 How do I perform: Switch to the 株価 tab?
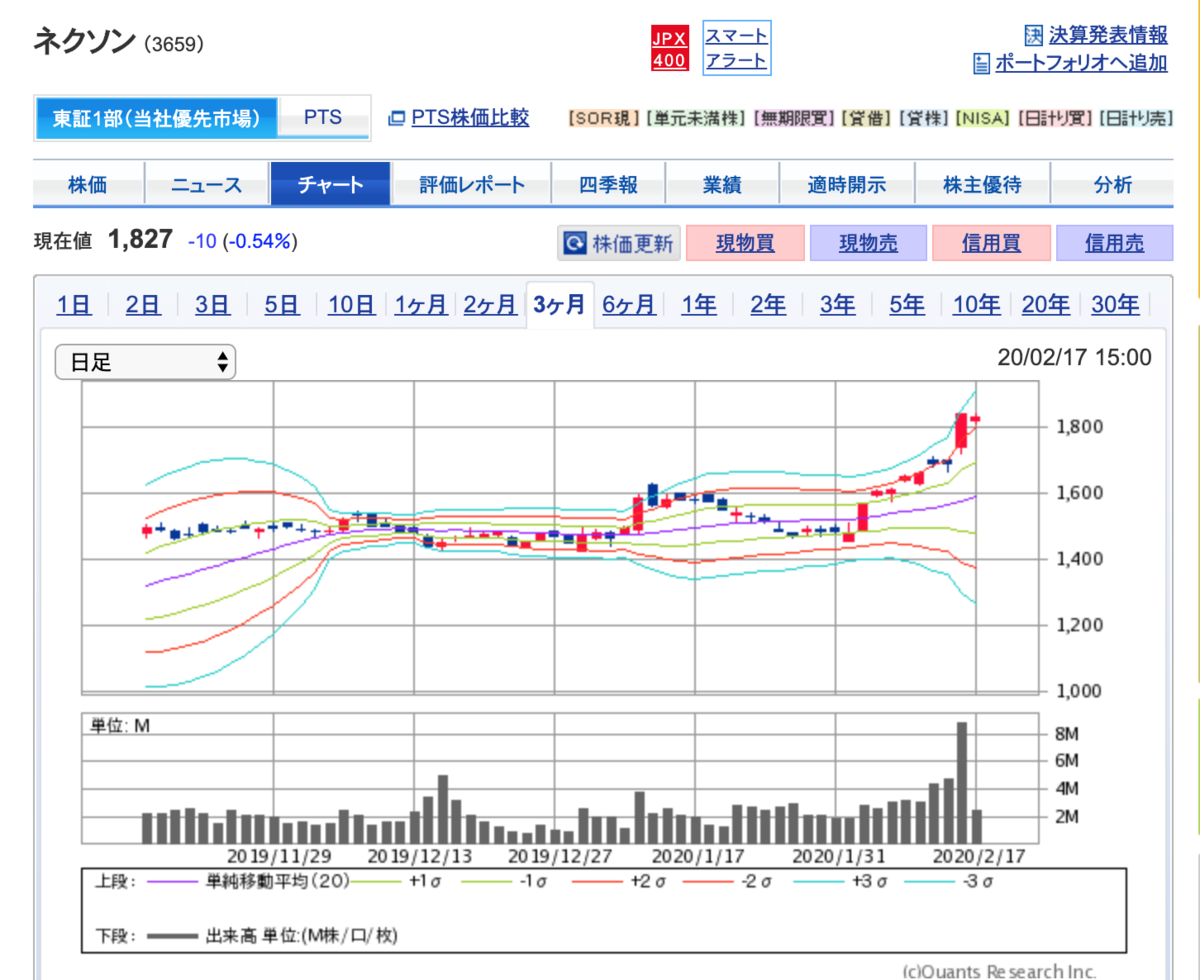(88, 185)
